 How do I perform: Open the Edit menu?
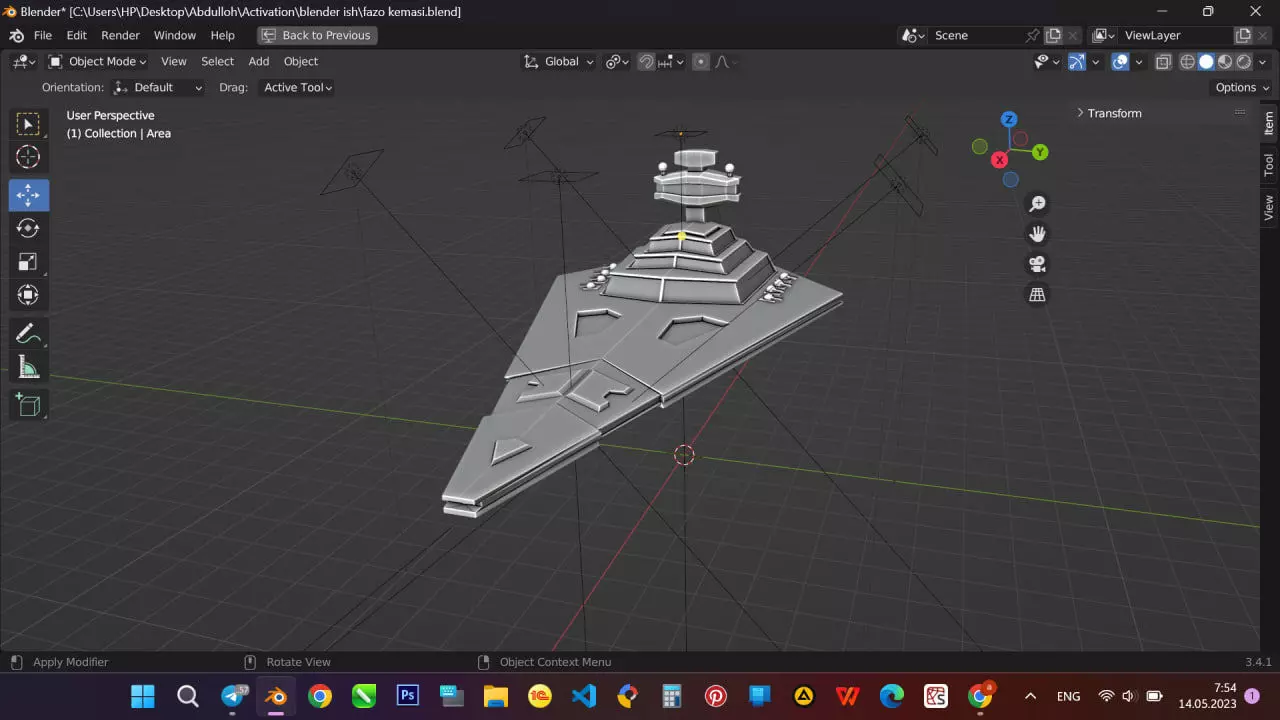[77, 35]
